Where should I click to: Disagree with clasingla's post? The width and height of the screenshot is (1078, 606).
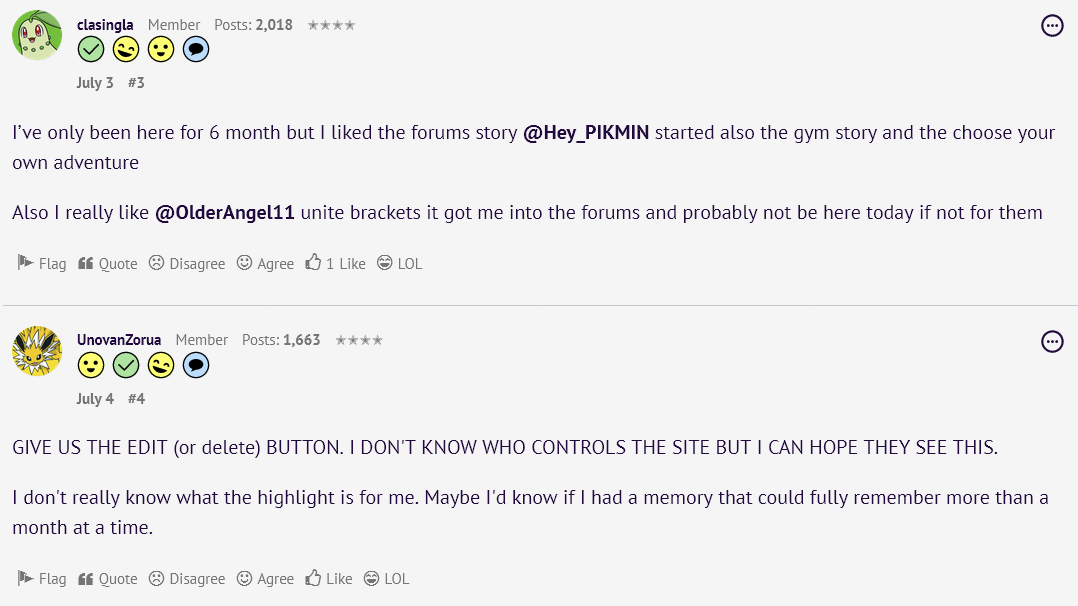click(x=187, y=264)
